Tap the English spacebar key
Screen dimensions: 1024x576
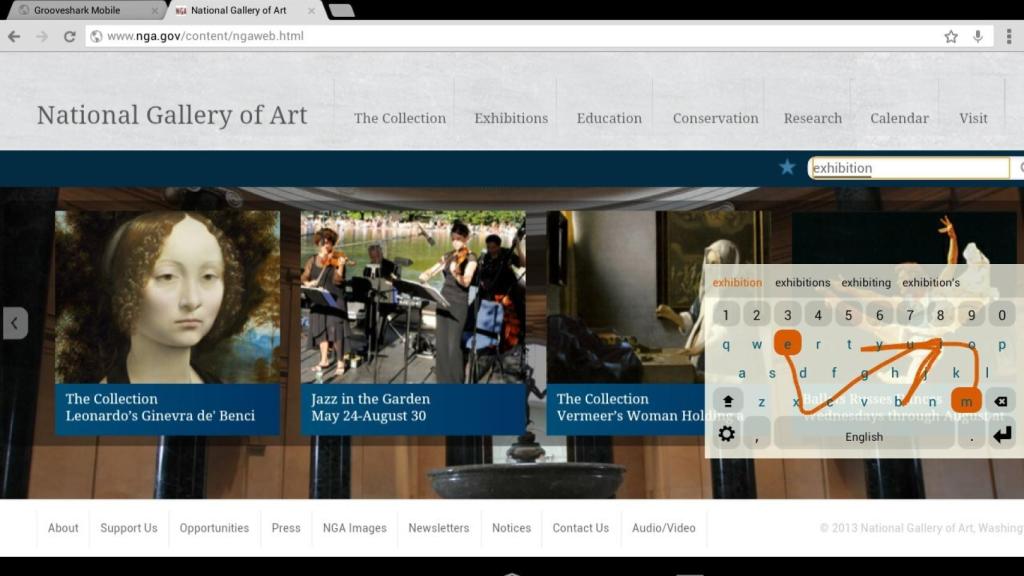pyautogui.click(x=864, y=436)
